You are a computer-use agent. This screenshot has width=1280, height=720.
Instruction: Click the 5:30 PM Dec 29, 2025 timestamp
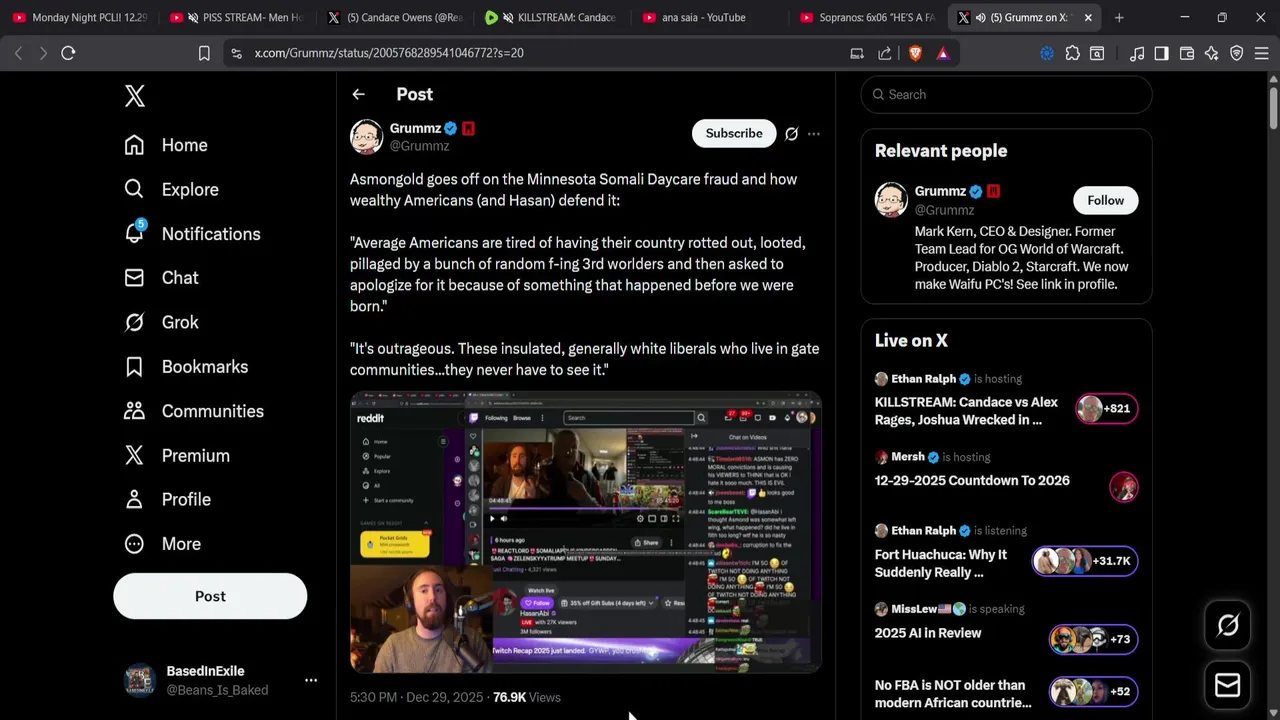click(x=417, y=697)
